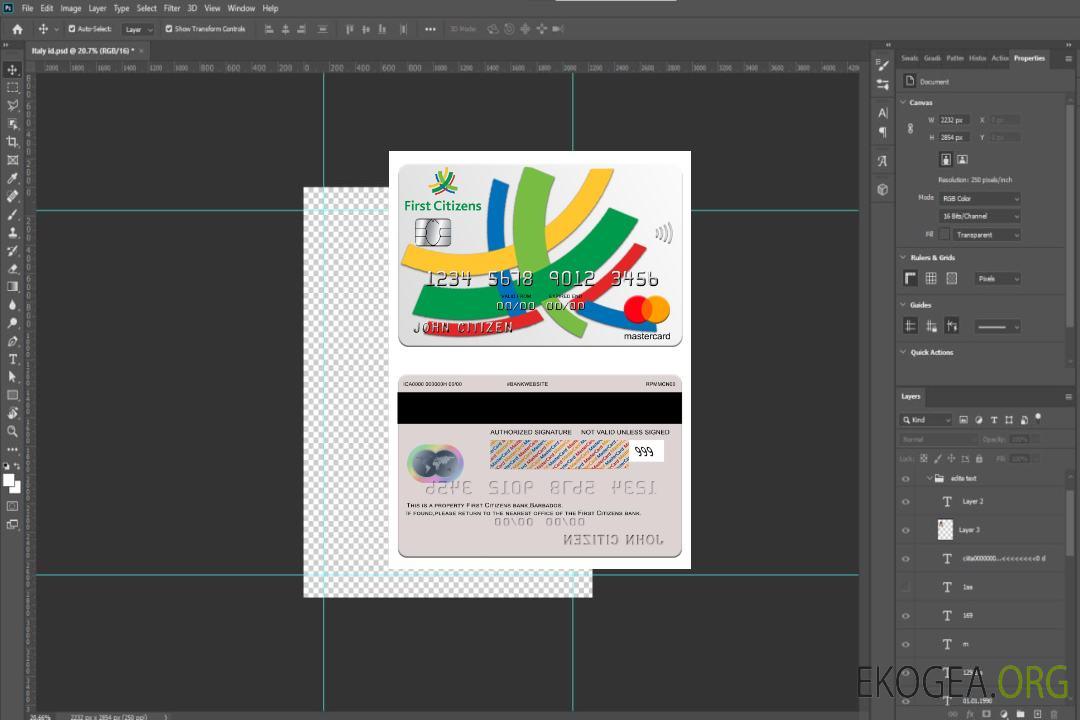Select the Horizontal Type tool
The image size is (1080, 720).
click(x=13, y=359)
